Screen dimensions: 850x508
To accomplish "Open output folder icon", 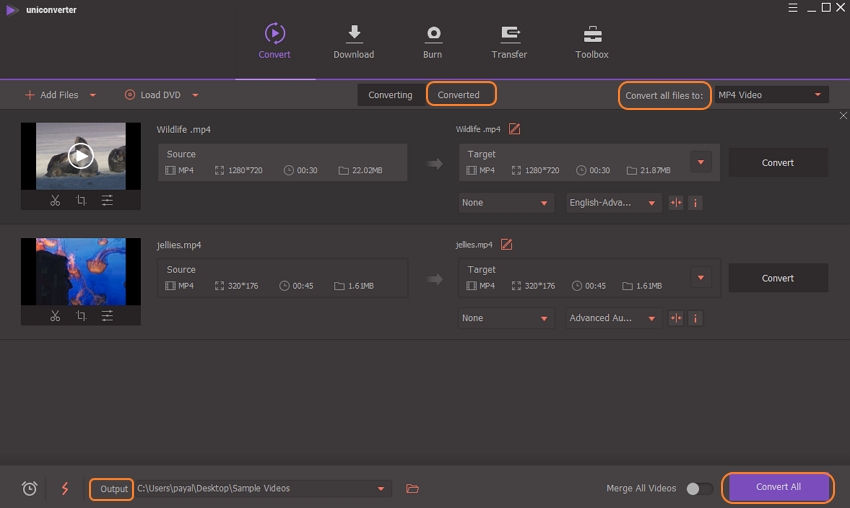I will (412, 488).
